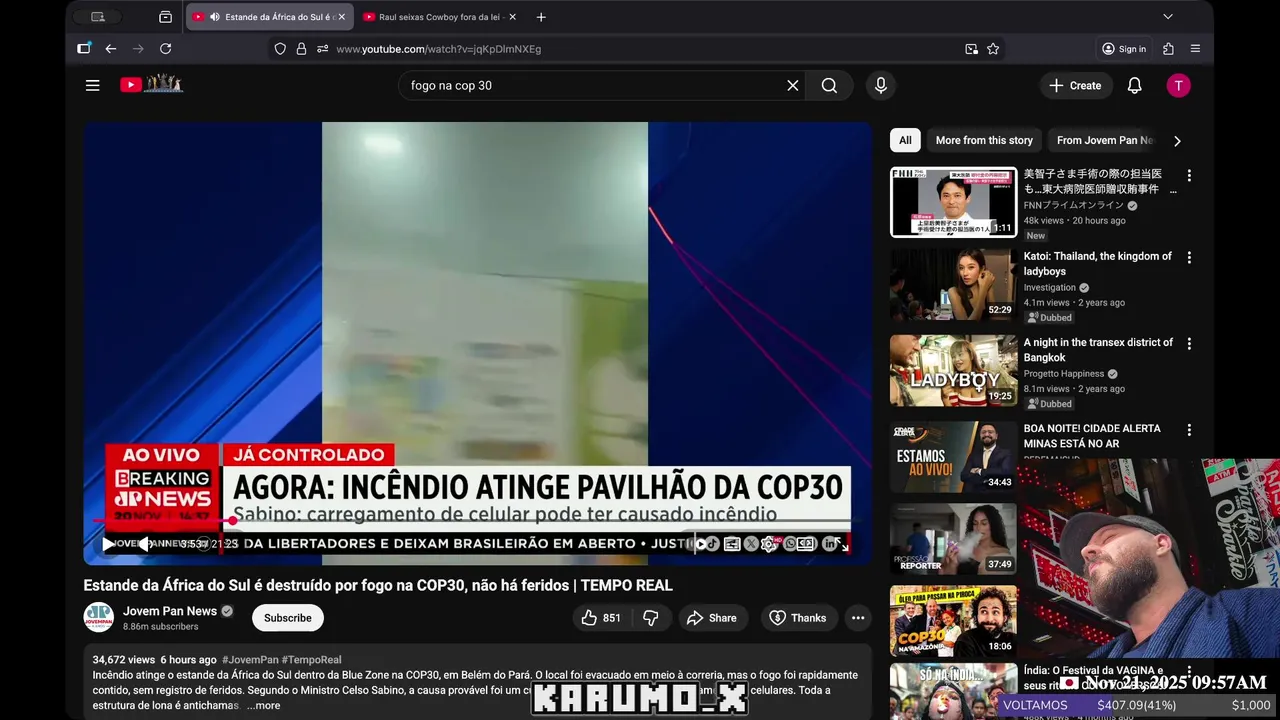1280x720 pixels.
Task: Open the account avatar "T"
Action: pyautogui.click(x=1178, y=85)
